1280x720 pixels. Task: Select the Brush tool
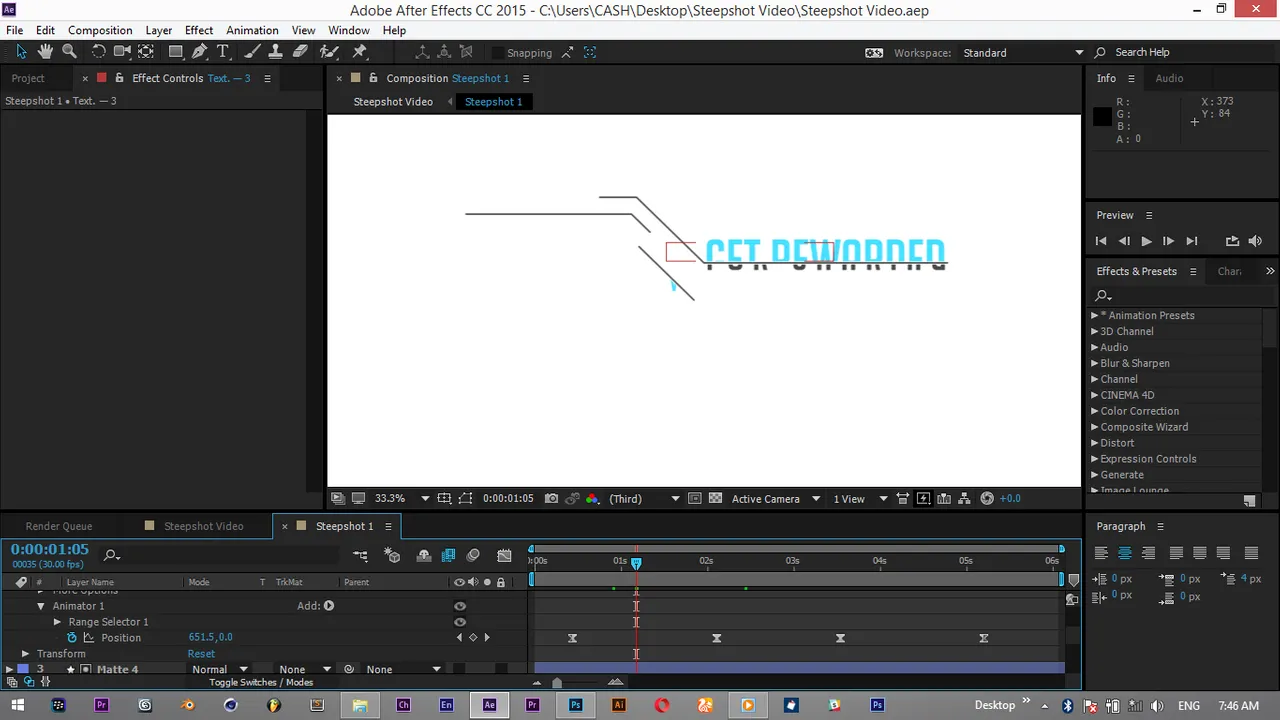(x=251, y=52)
